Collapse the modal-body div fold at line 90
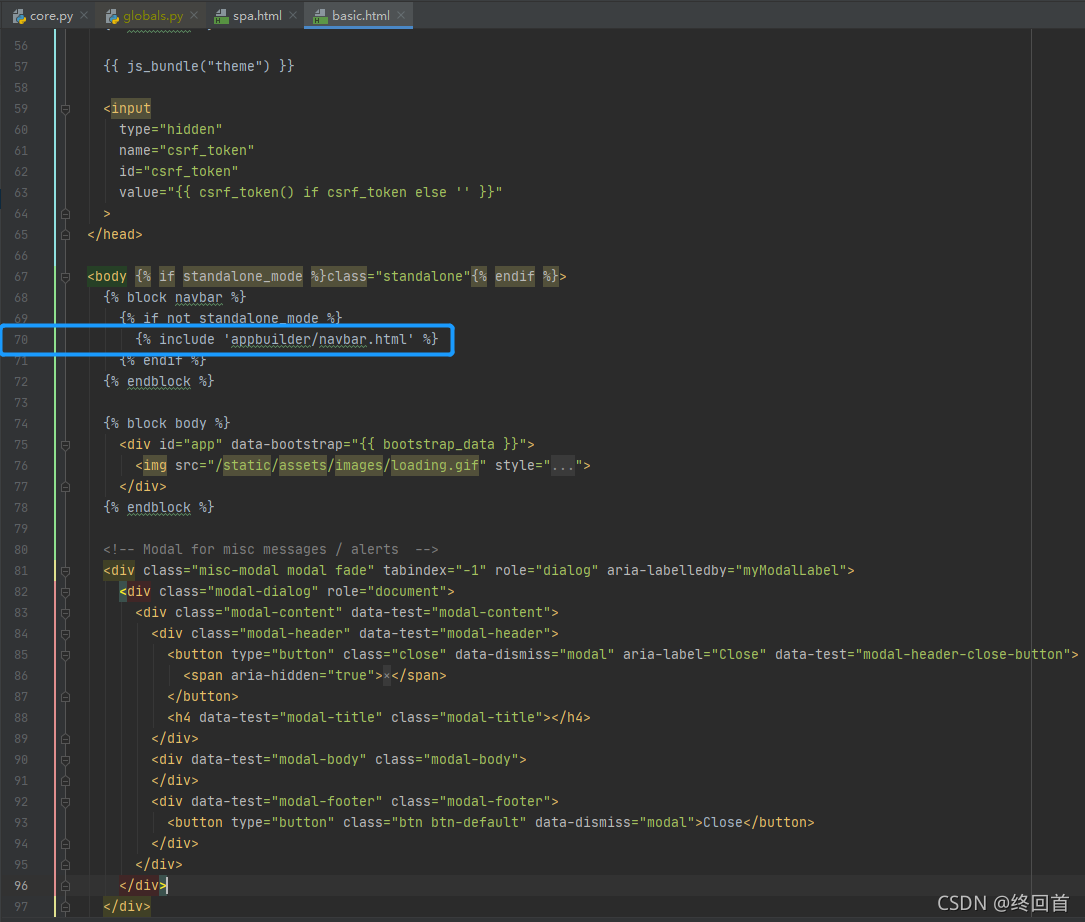This screenshot has width=1085, height=922. point(65,760)
